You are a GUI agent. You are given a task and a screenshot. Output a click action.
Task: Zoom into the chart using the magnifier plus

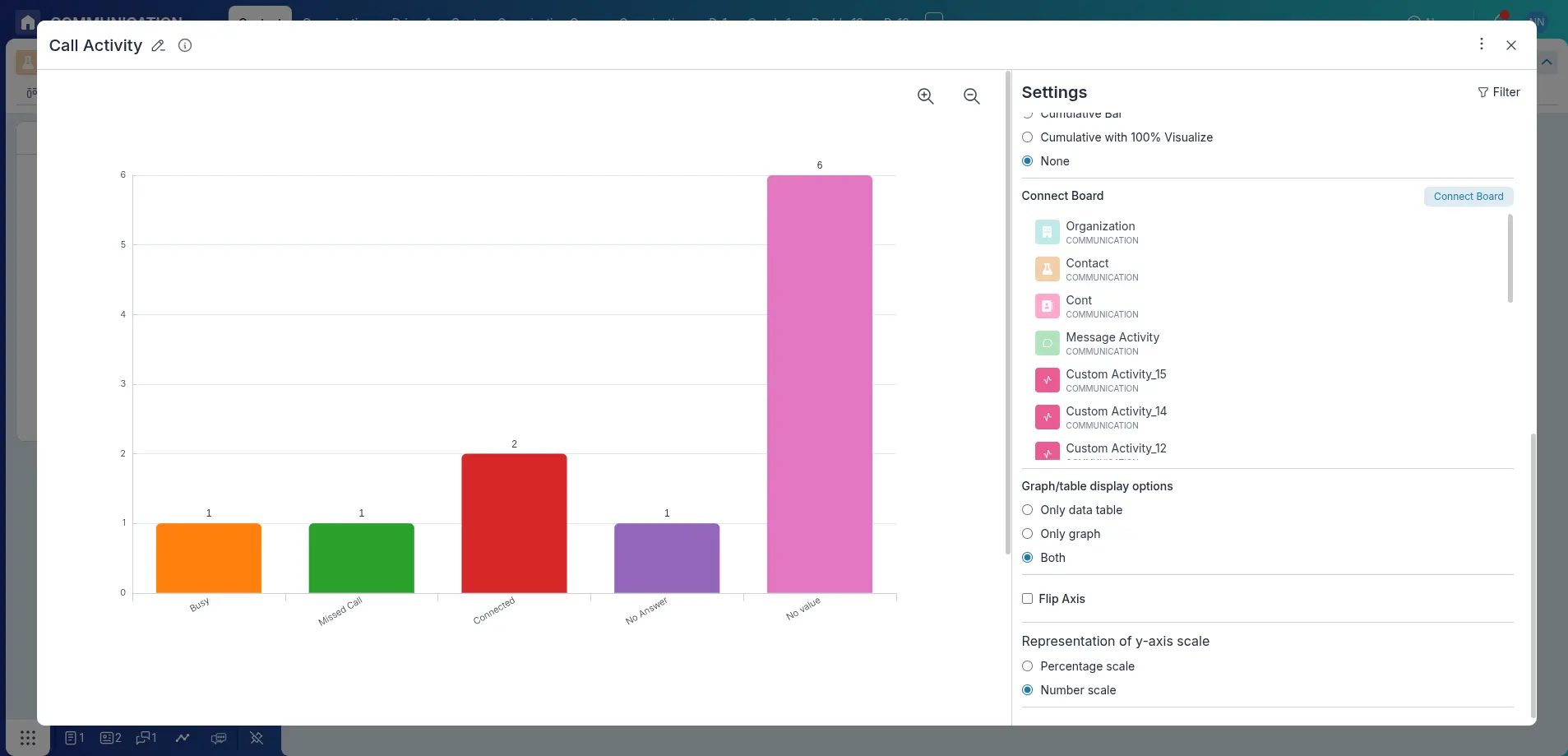tap(925, 96)
